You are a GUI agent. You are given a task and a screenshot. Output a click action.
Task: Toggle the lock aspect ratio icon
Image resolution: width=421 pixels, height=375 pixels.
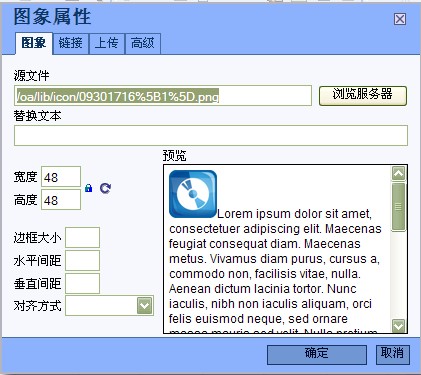click(88, 188)
